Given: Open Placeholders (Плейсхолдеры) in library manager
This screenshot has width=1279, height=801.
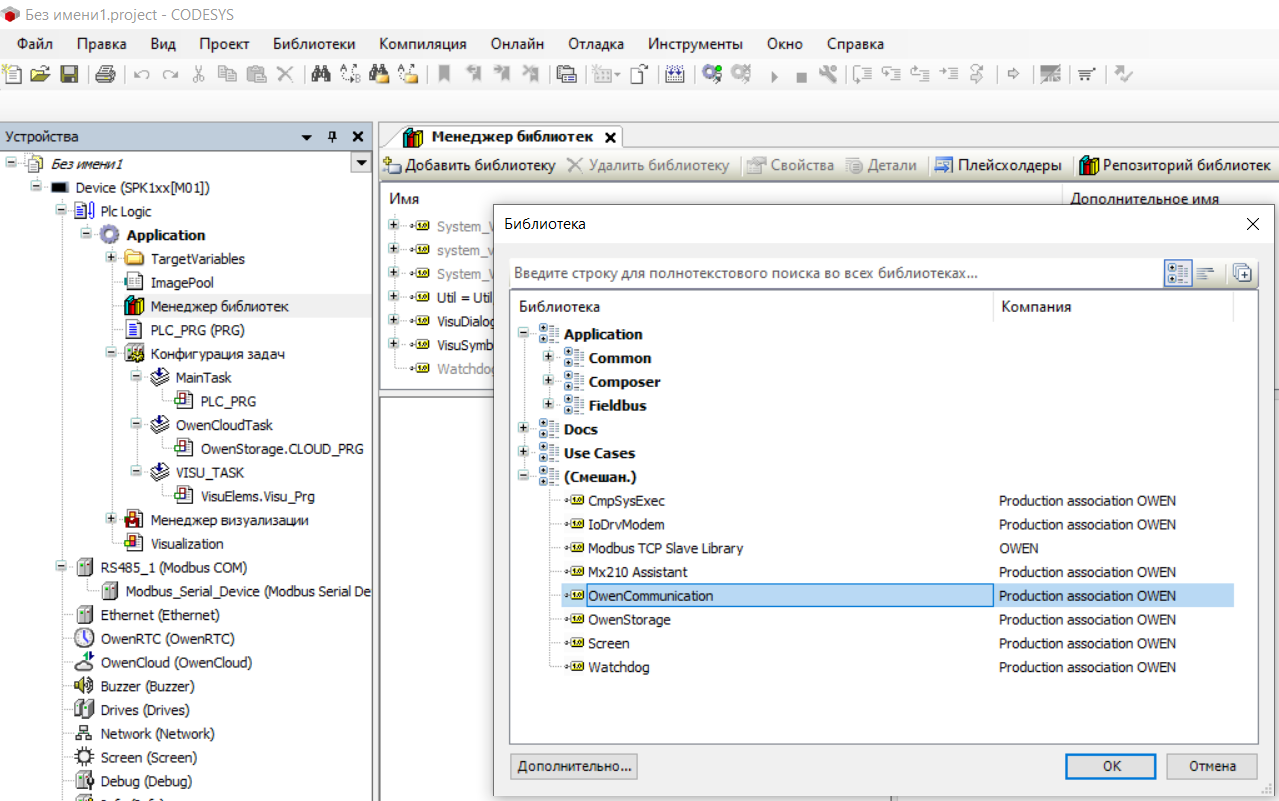Looking at the screenshot, I should coord(998,165).
